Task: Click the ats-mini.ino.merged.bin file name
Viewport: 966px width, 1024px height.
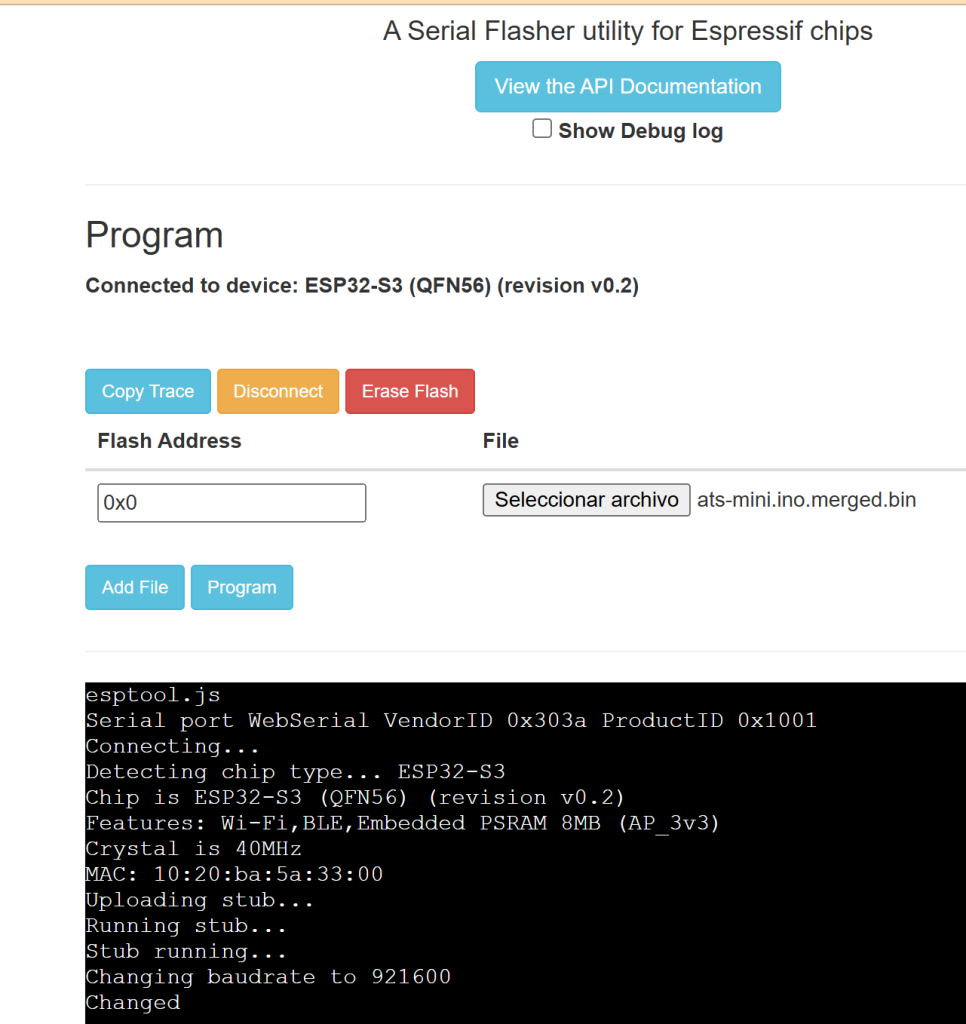Action: coord(806,499)
